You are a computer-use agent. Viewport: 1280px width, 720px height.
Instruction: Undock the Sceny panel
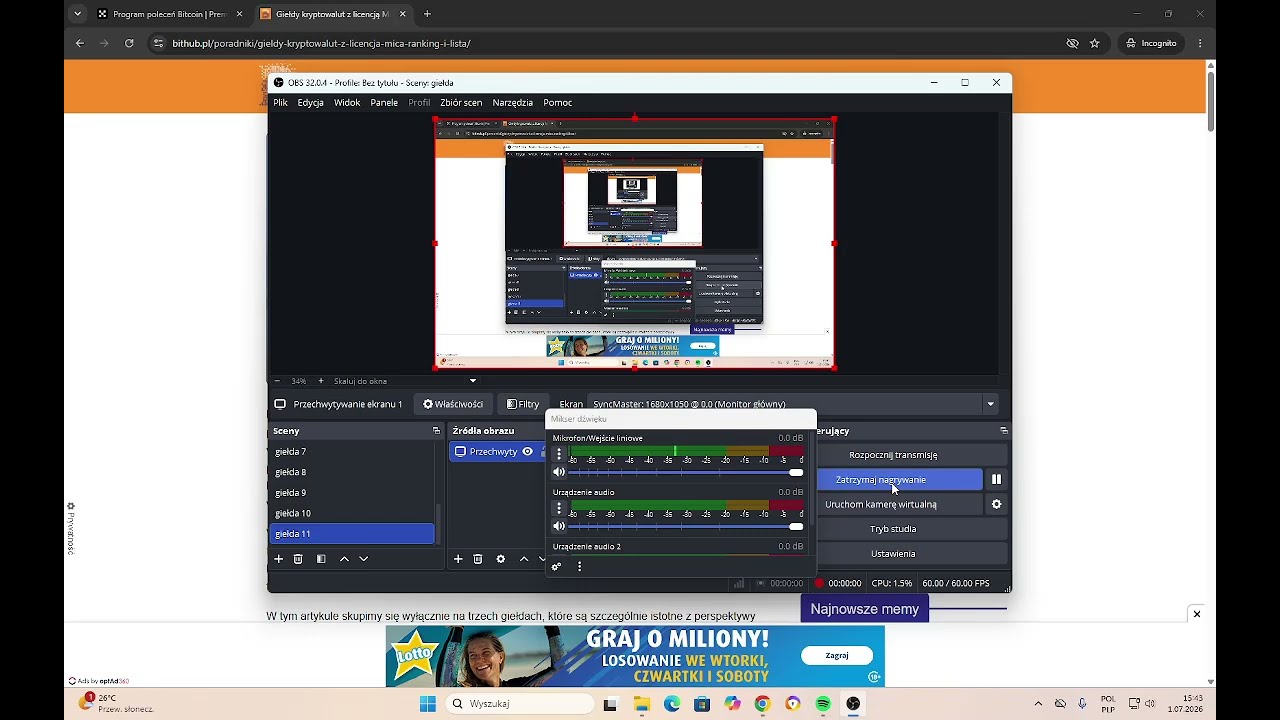436,431
